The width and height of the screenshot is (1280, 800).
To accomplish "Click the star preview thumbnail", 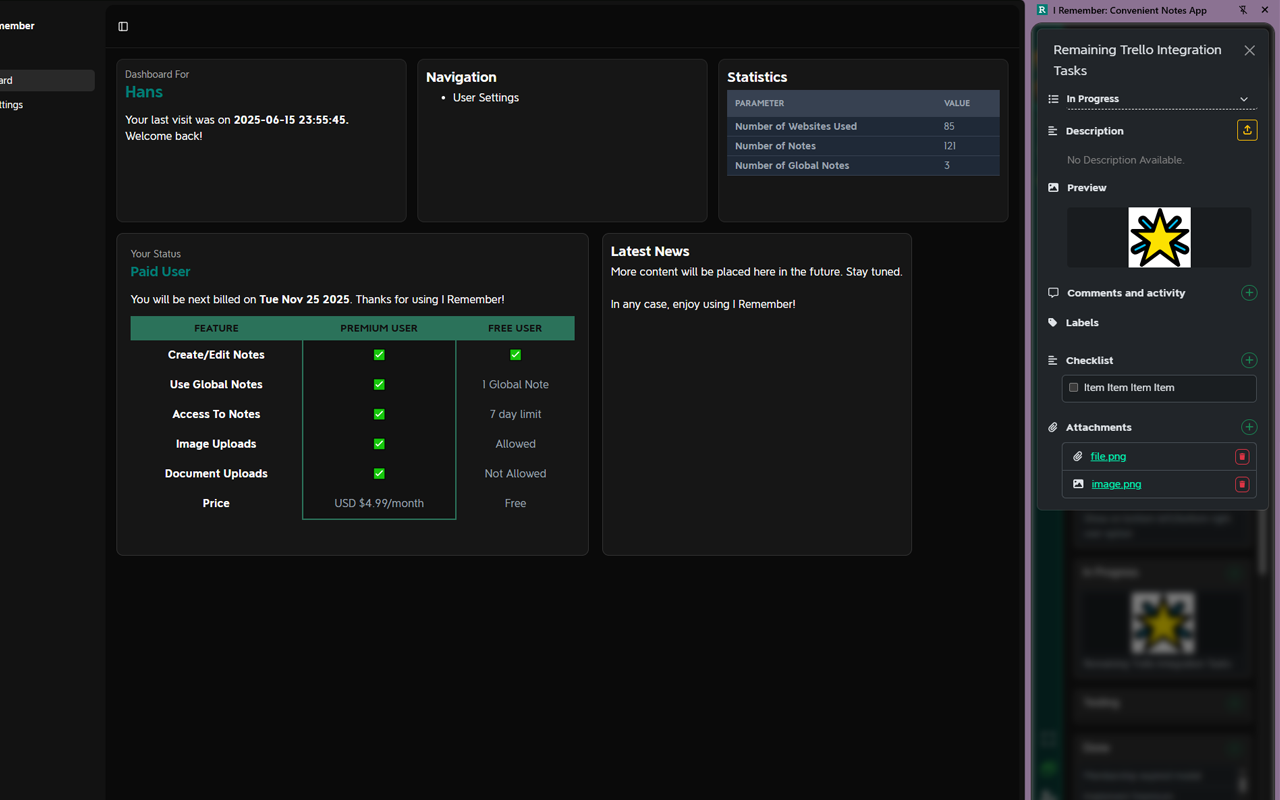I will pos(1160,237).
